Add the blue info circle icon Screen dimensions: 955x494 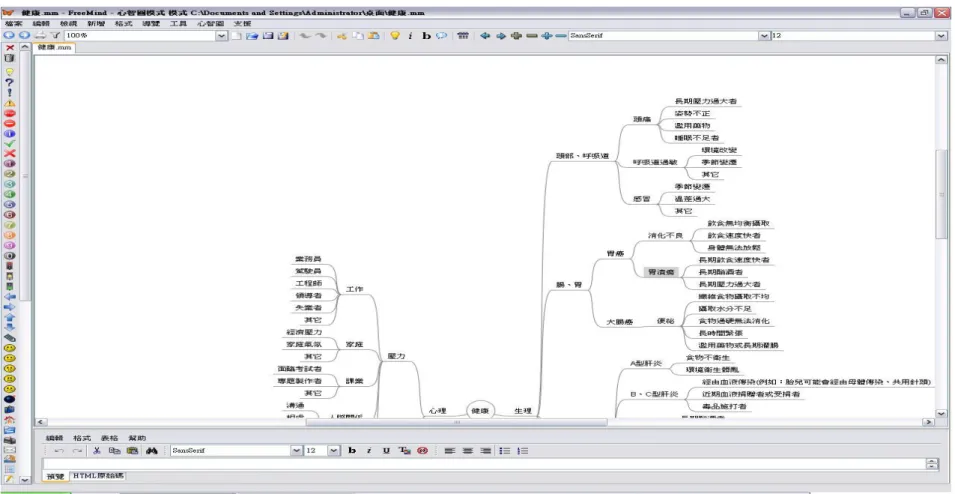click(x=10, y=133)
